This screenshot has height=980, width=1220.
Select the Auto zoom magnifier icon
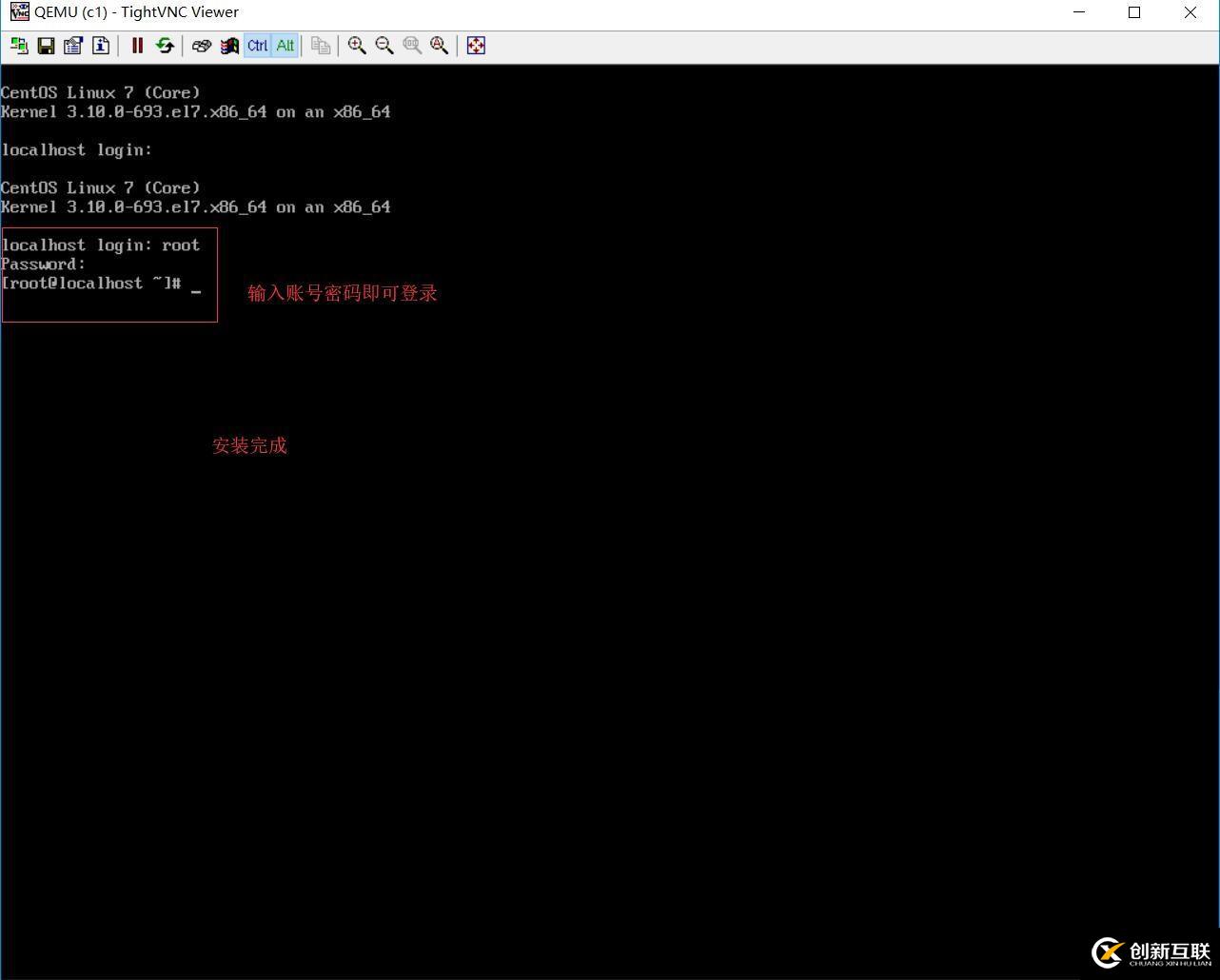tap(440, 46)
